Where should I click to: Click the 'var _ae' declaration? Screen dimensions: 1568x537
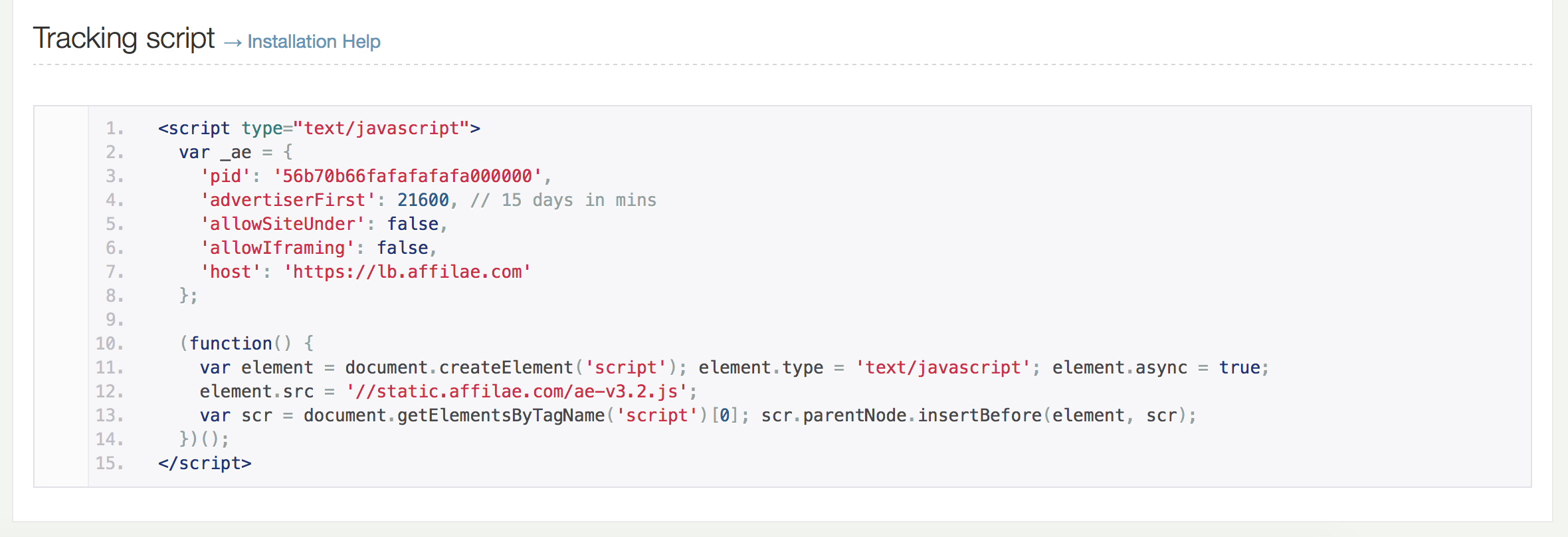coord(215,152)
